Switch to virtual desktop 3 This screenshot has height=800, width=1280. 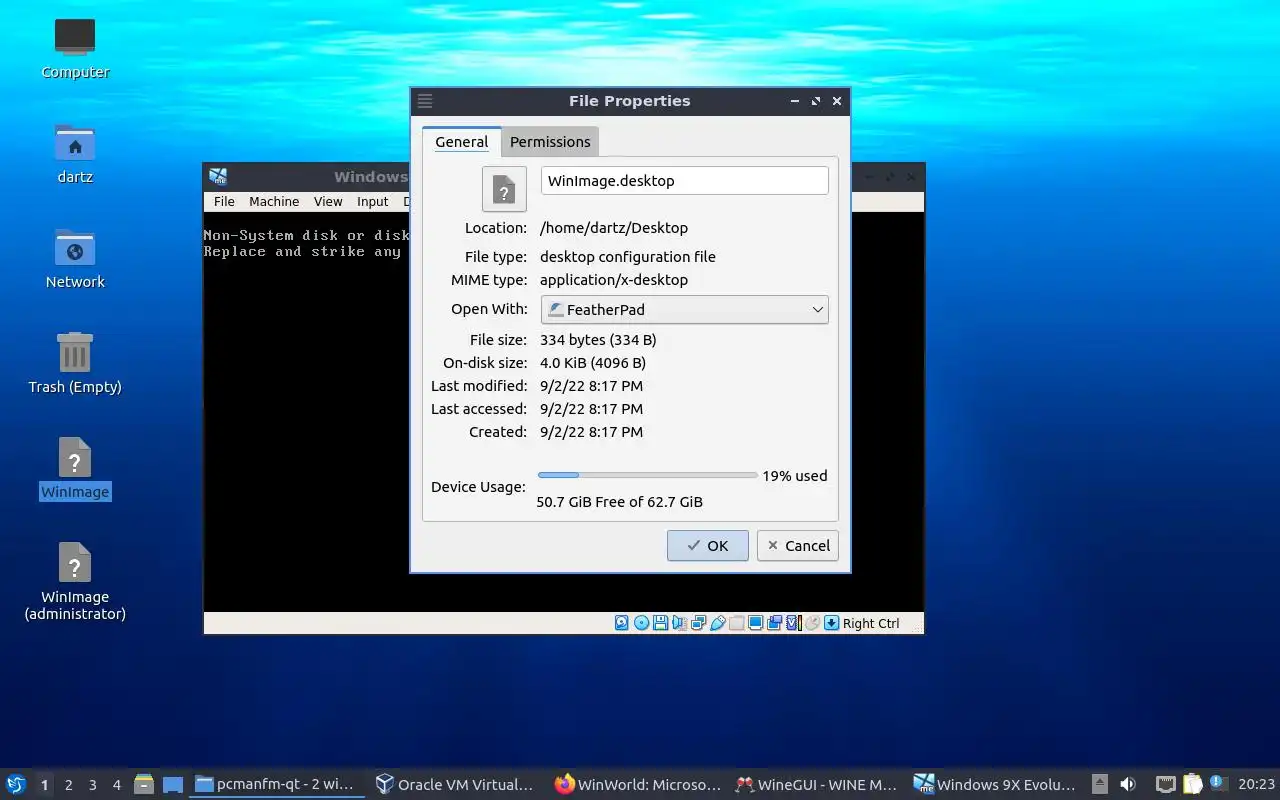[x=92, y=785]
